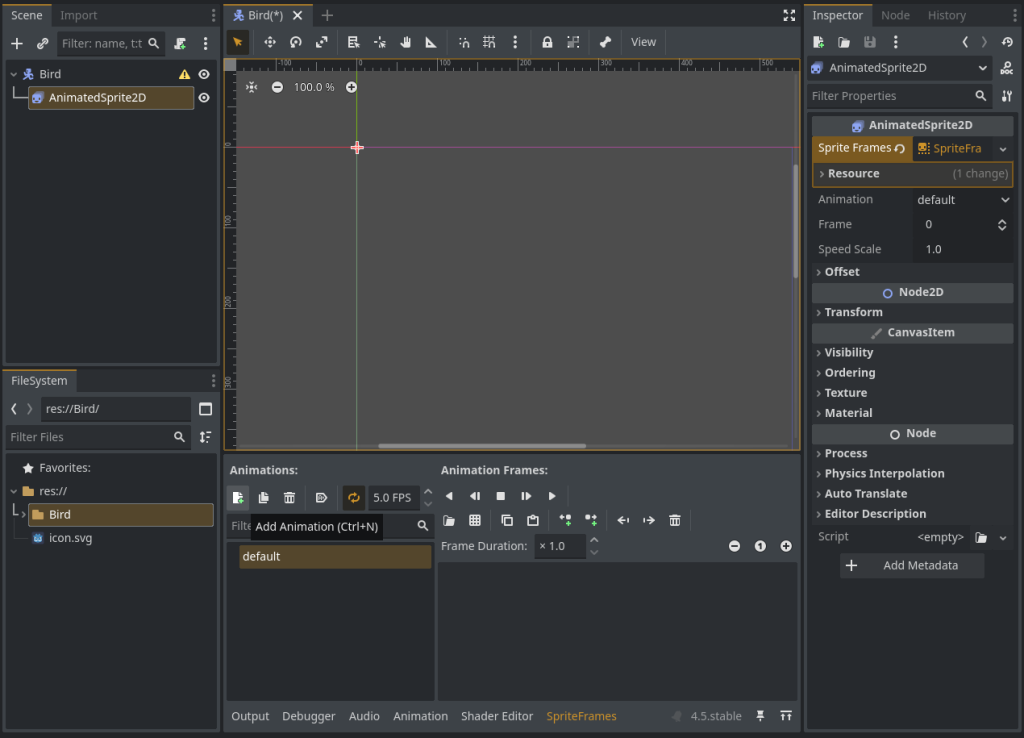Expand the Visibility property group
The width and height of the screenshot is (1024, 738).
(x=848, y=352)
